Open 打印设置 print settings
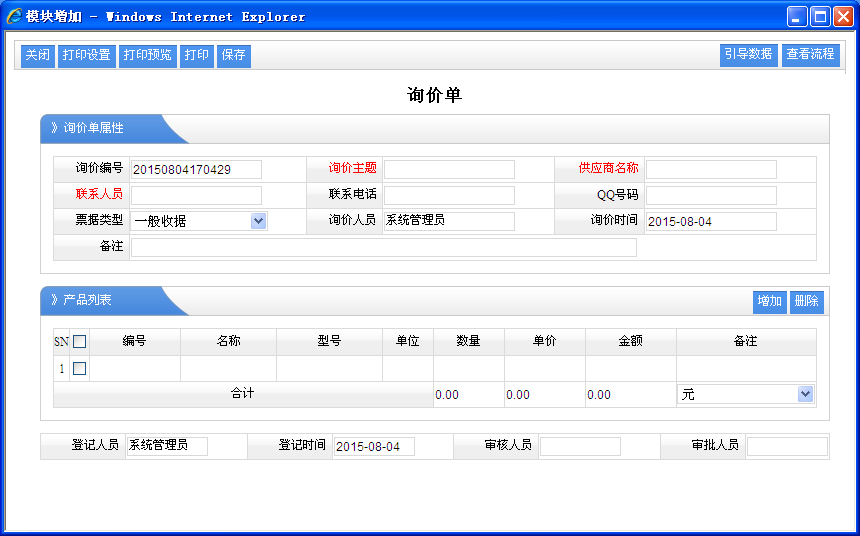860x536 pixels. [x=86, y=56]
